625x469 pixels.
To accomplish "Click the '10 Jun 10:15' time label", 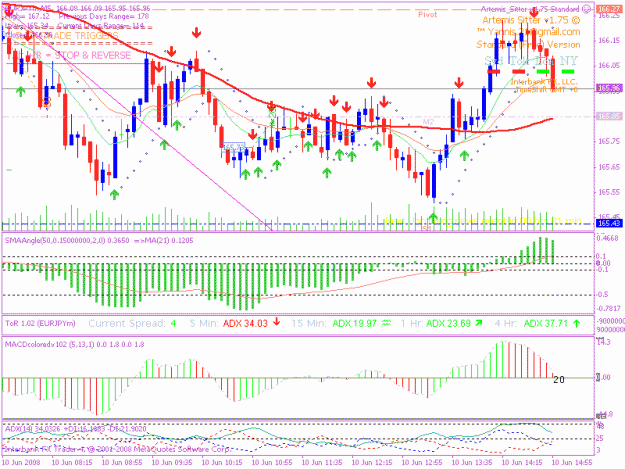I will pos(222,462).
